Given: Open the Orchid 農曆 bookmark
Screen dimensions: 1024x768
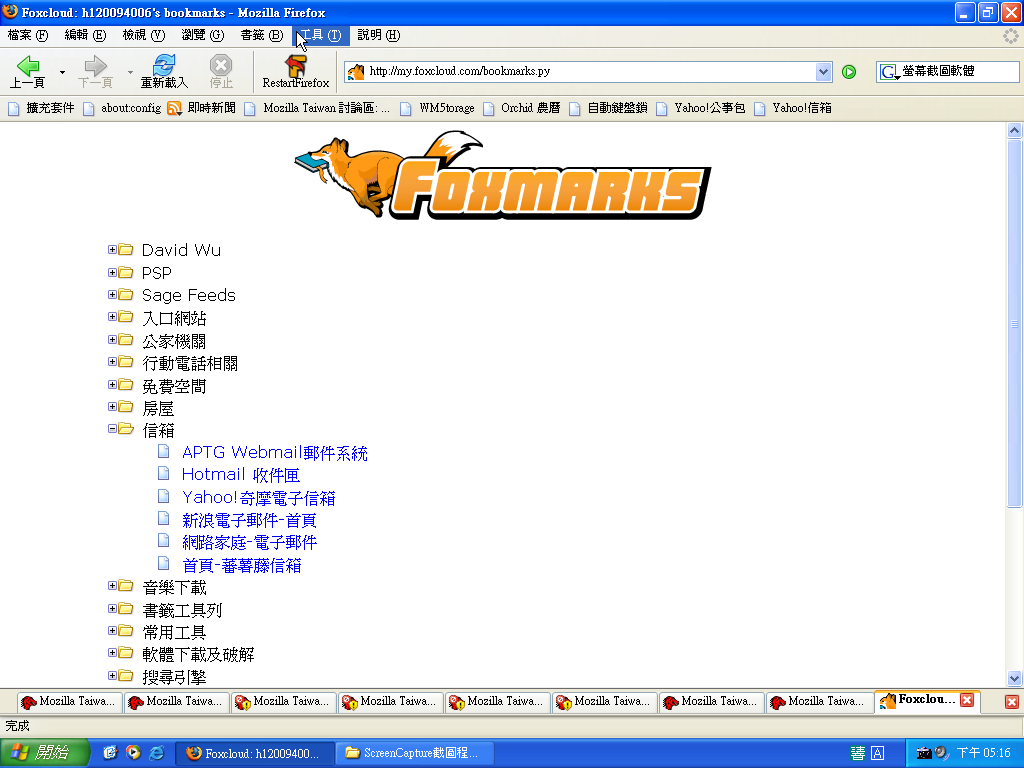Looking at the screenshot, I should coord(522,108).
